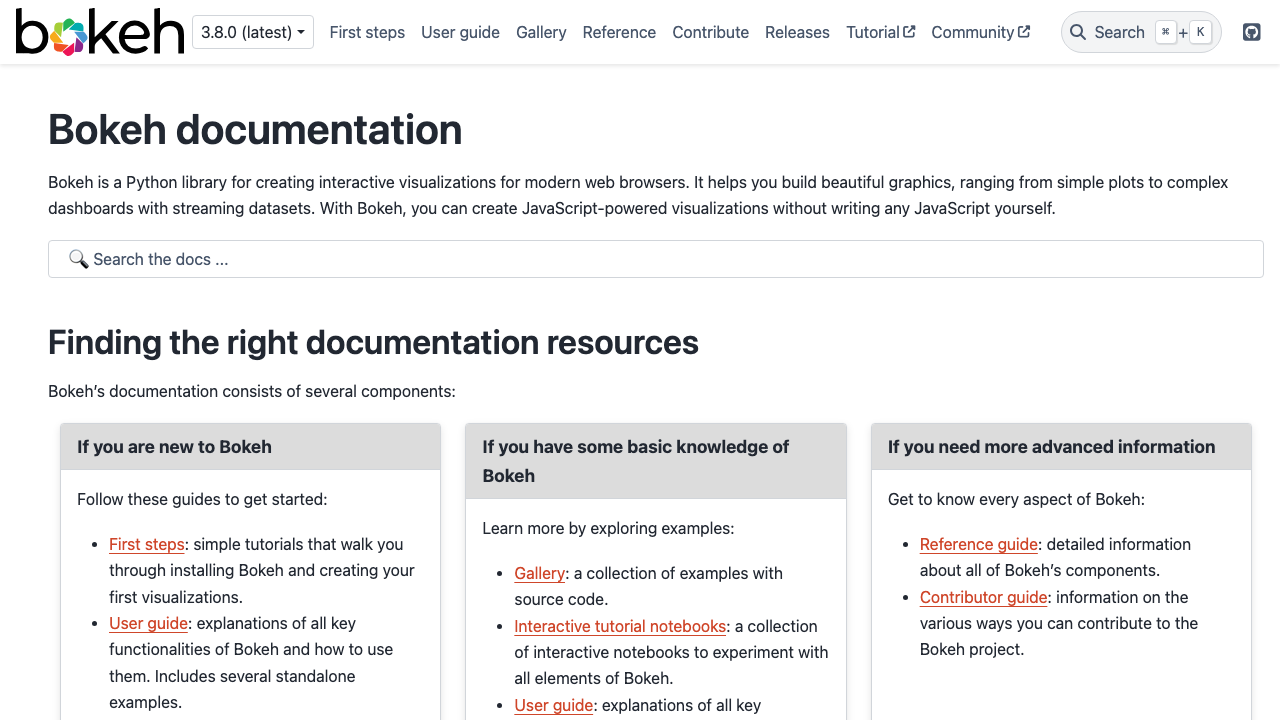Navigate to Releases in the navbar

[797, 32]
